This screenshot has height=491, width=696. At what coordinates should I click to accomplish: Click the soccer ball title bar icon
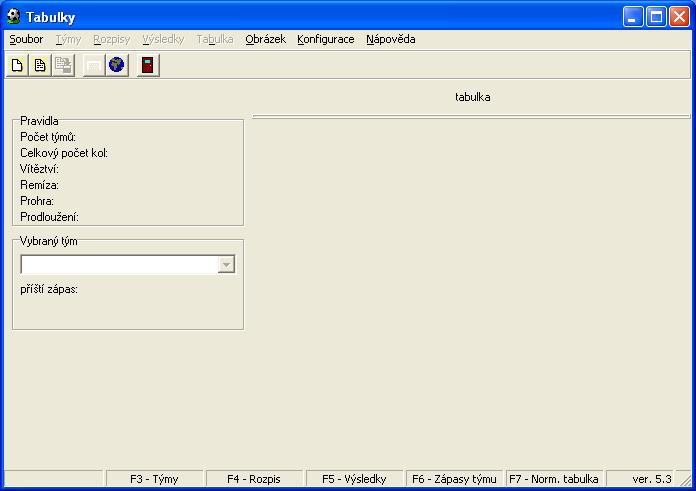14,17
